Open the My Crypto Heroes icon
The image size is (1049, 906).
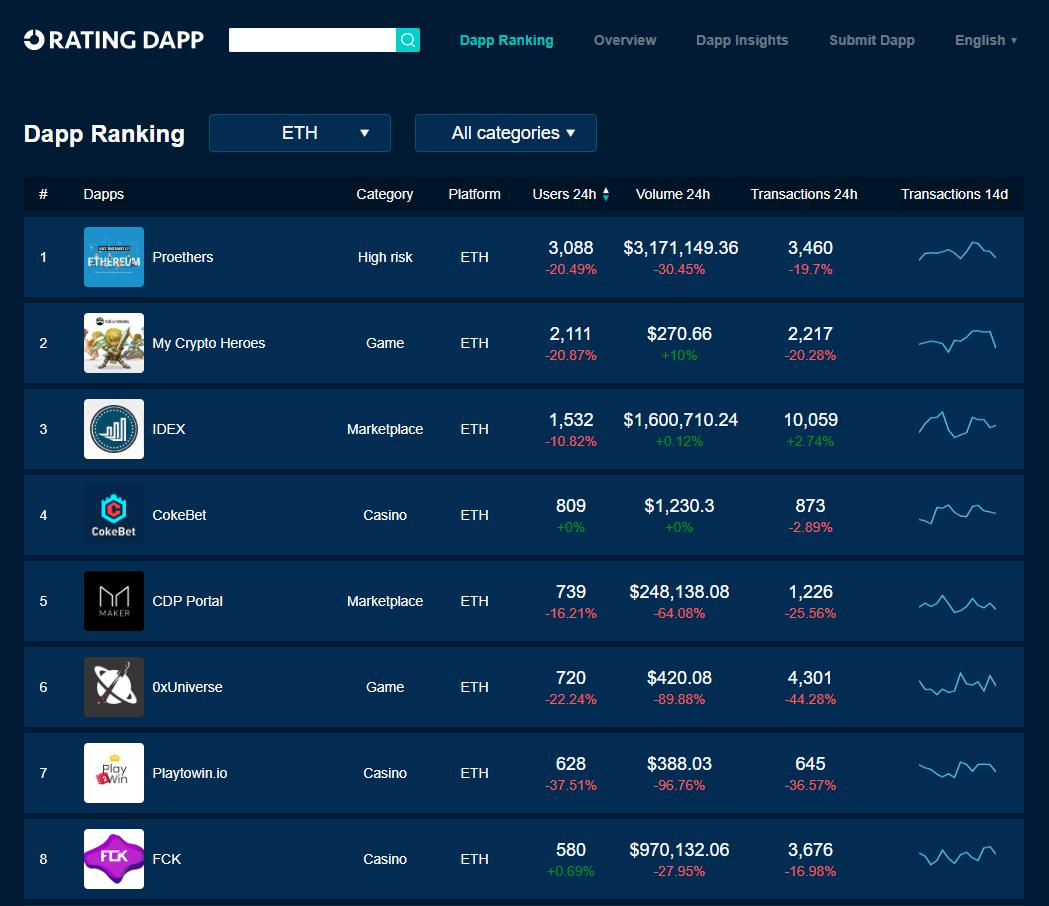[x=114, y=343]
